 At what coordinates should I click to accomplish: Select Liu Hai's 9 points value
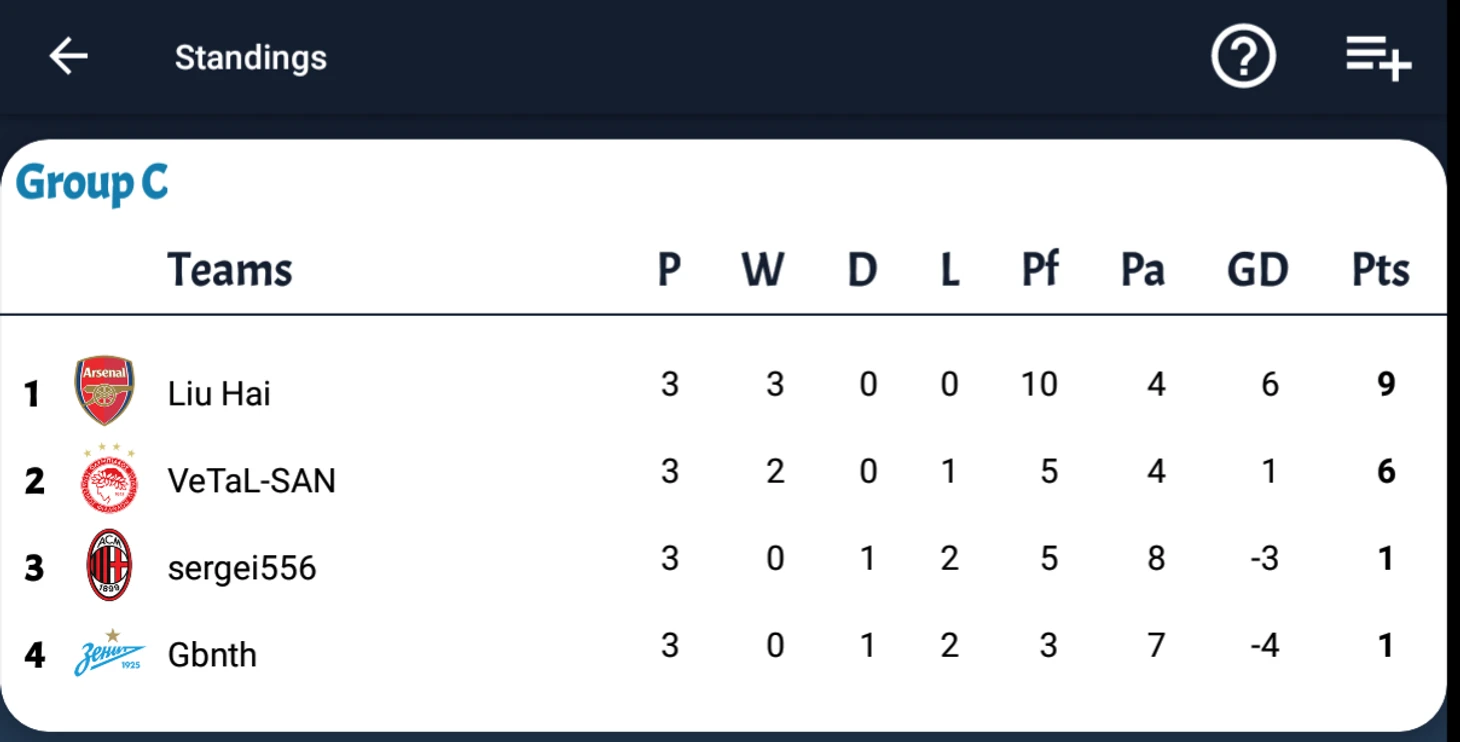(x=1386, y=384)
